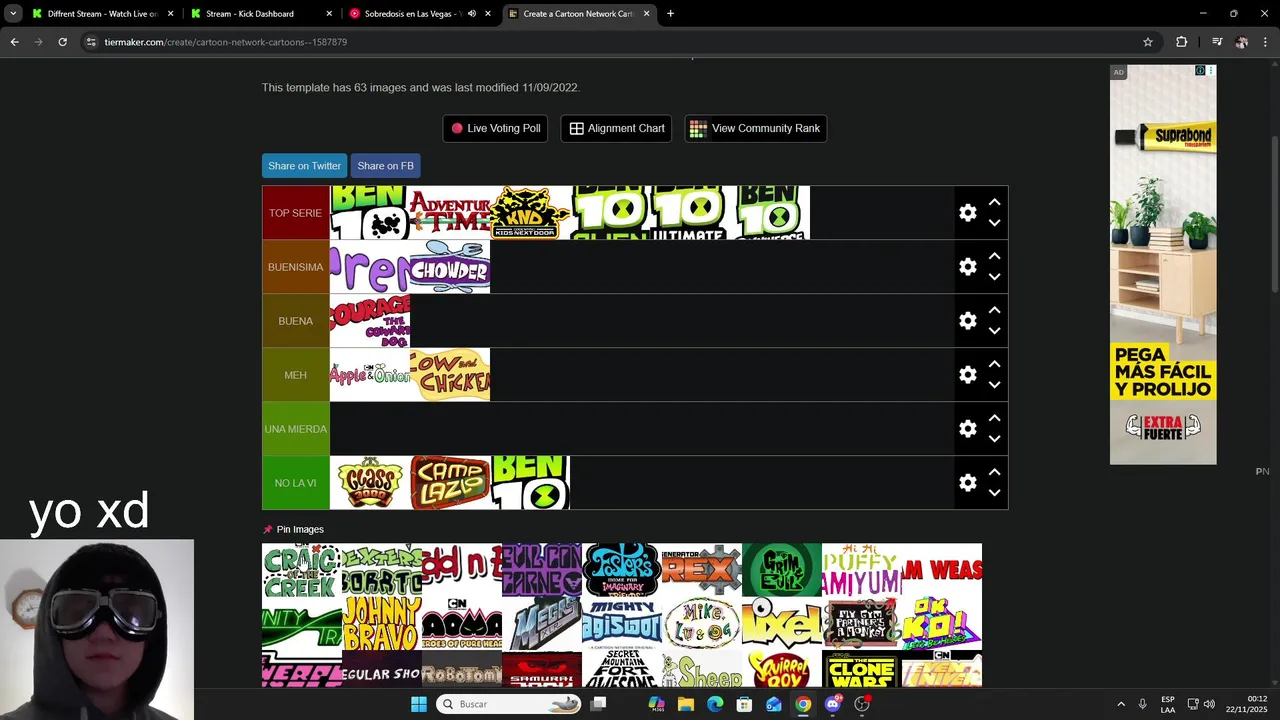This screenshot has height=720, width=1280.
Task: Open the Chrome three-dot menu
Action: pyautogui.click(x=1266, y=42)
